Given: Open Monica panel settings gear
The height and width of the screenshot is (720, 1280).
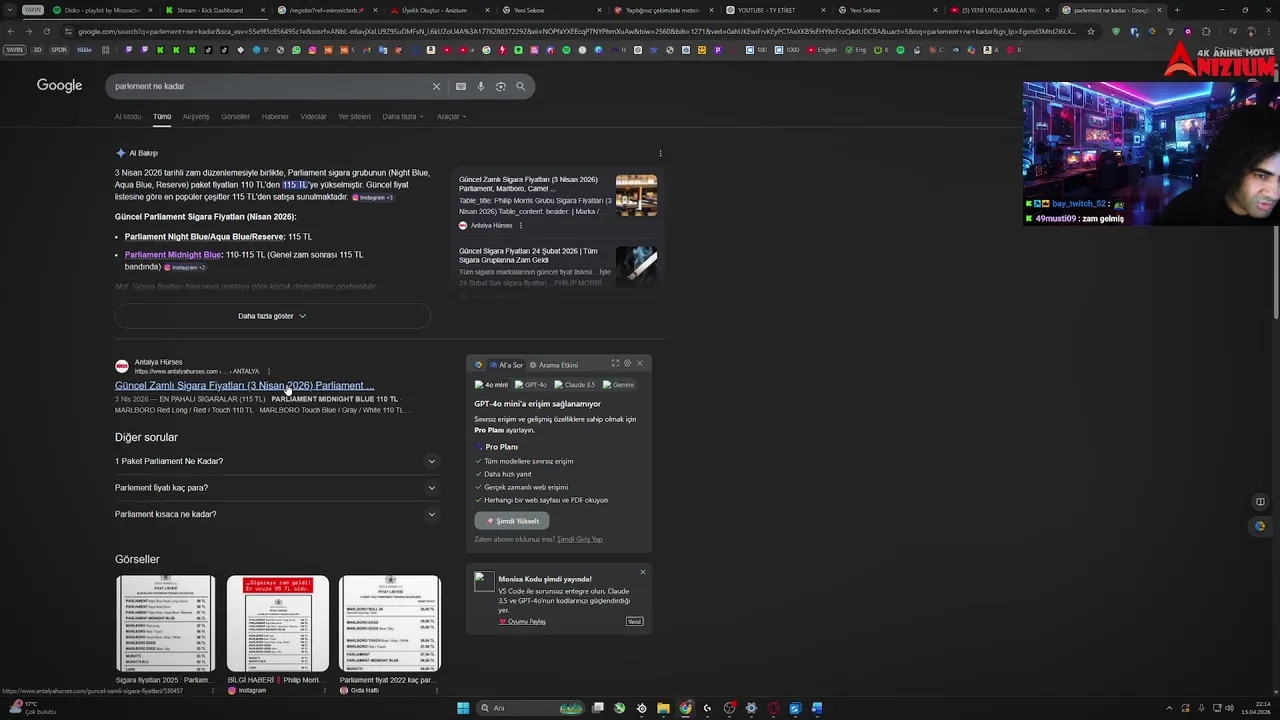Looking at the screenshot, I should click(x=627, y=363).
